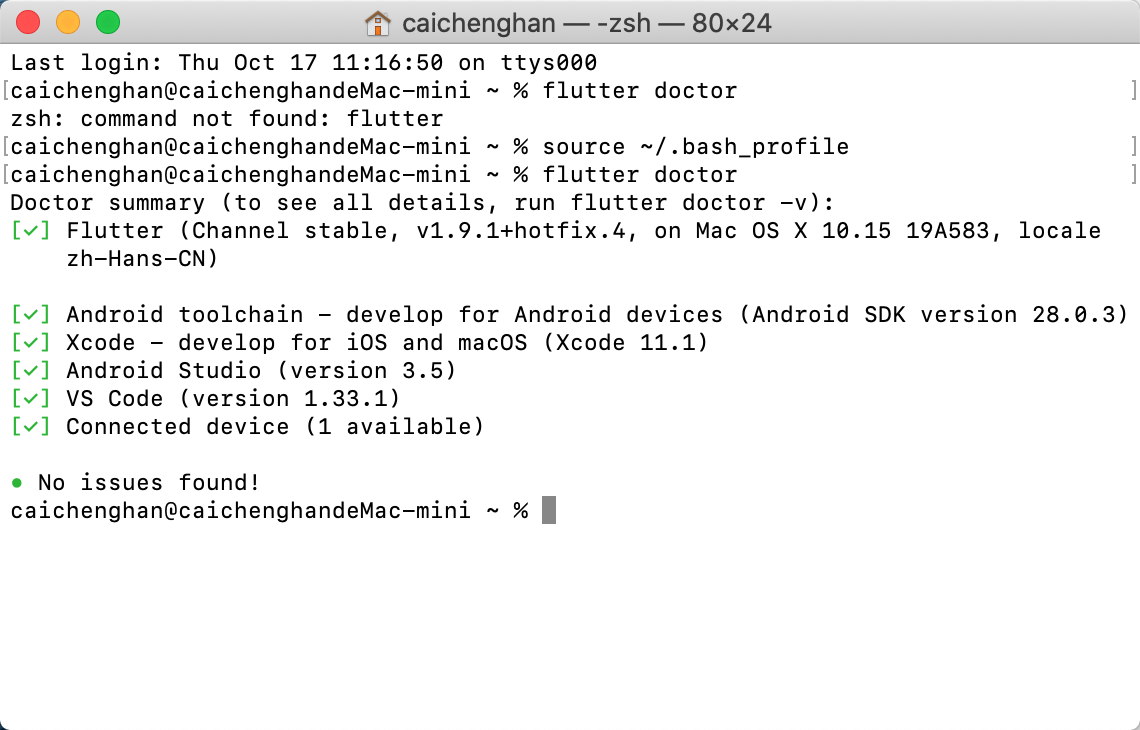Viewport: 1140px width, 730px height.
Task: Click the blinking terminal cursor block
Action: [548, 510]
